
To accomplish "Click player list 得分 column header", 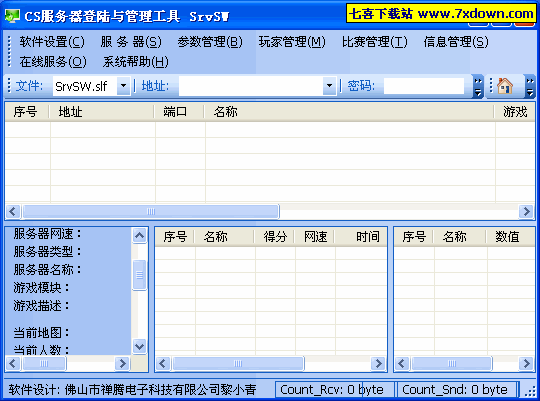I will coord(274,237).
